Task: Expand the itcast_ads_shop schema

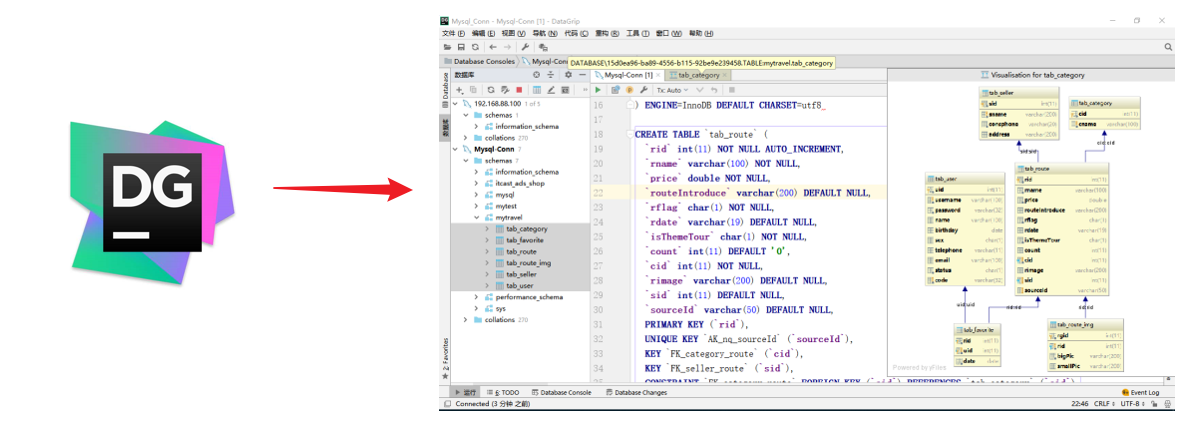Action: 476,183
